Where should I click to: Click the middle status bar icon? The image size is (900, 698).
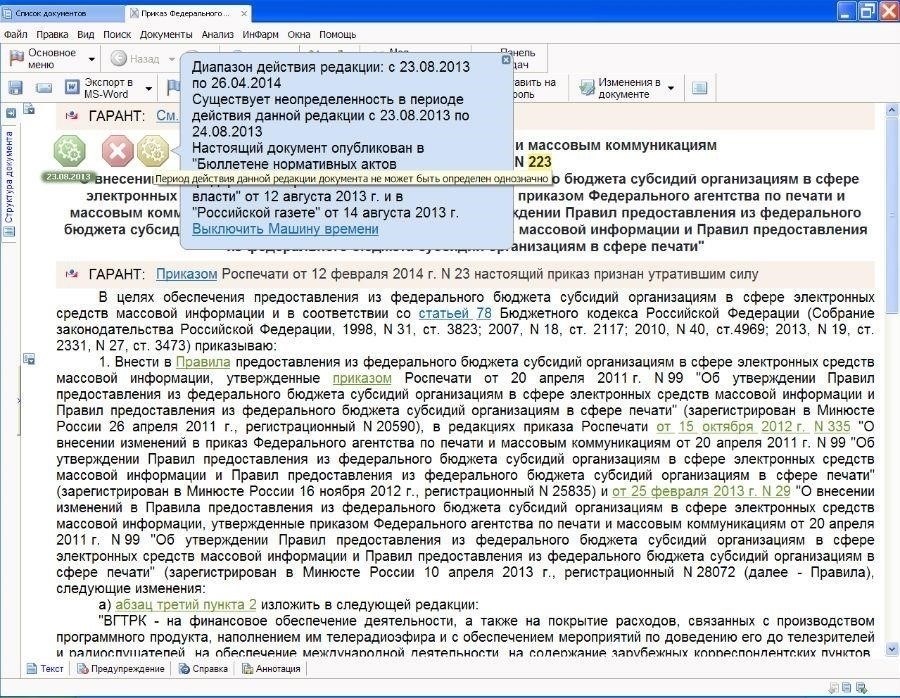click(847, 688)
